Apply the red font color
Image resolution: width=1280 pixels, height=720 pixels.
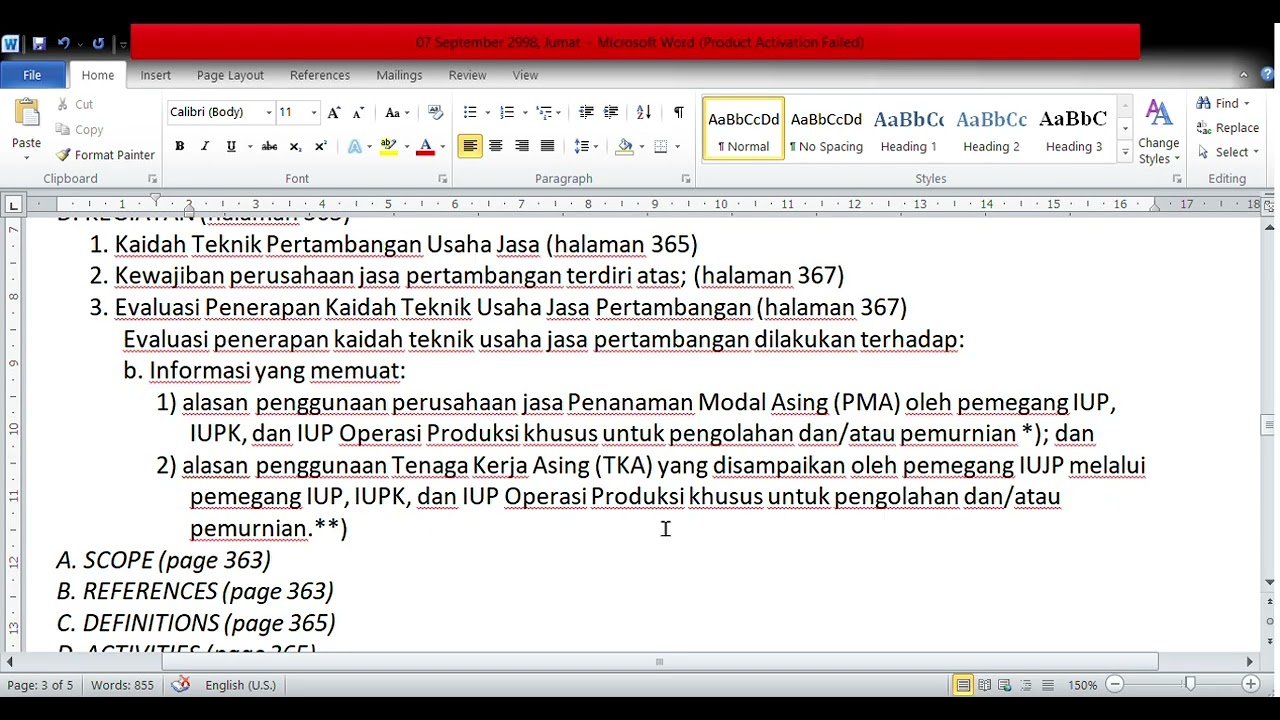(425, 146)
